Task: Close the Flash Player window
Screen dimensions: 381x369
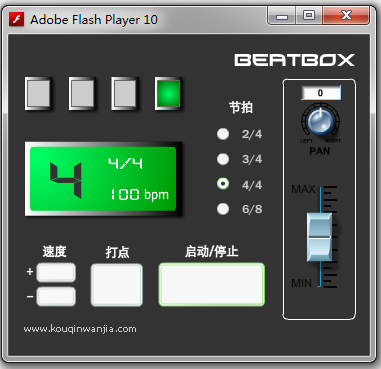Action: 346,16
